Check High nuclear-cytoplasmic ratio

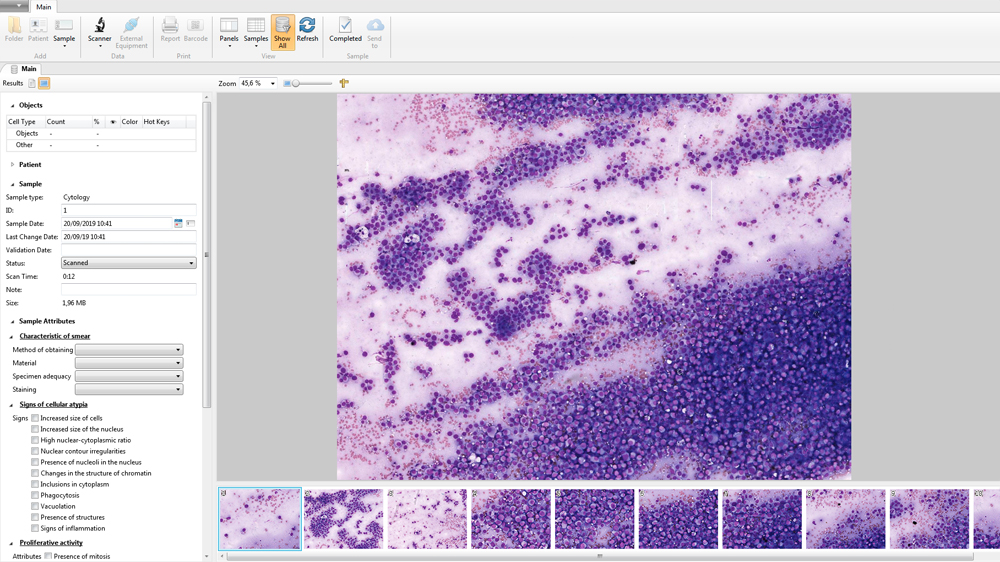35,440
